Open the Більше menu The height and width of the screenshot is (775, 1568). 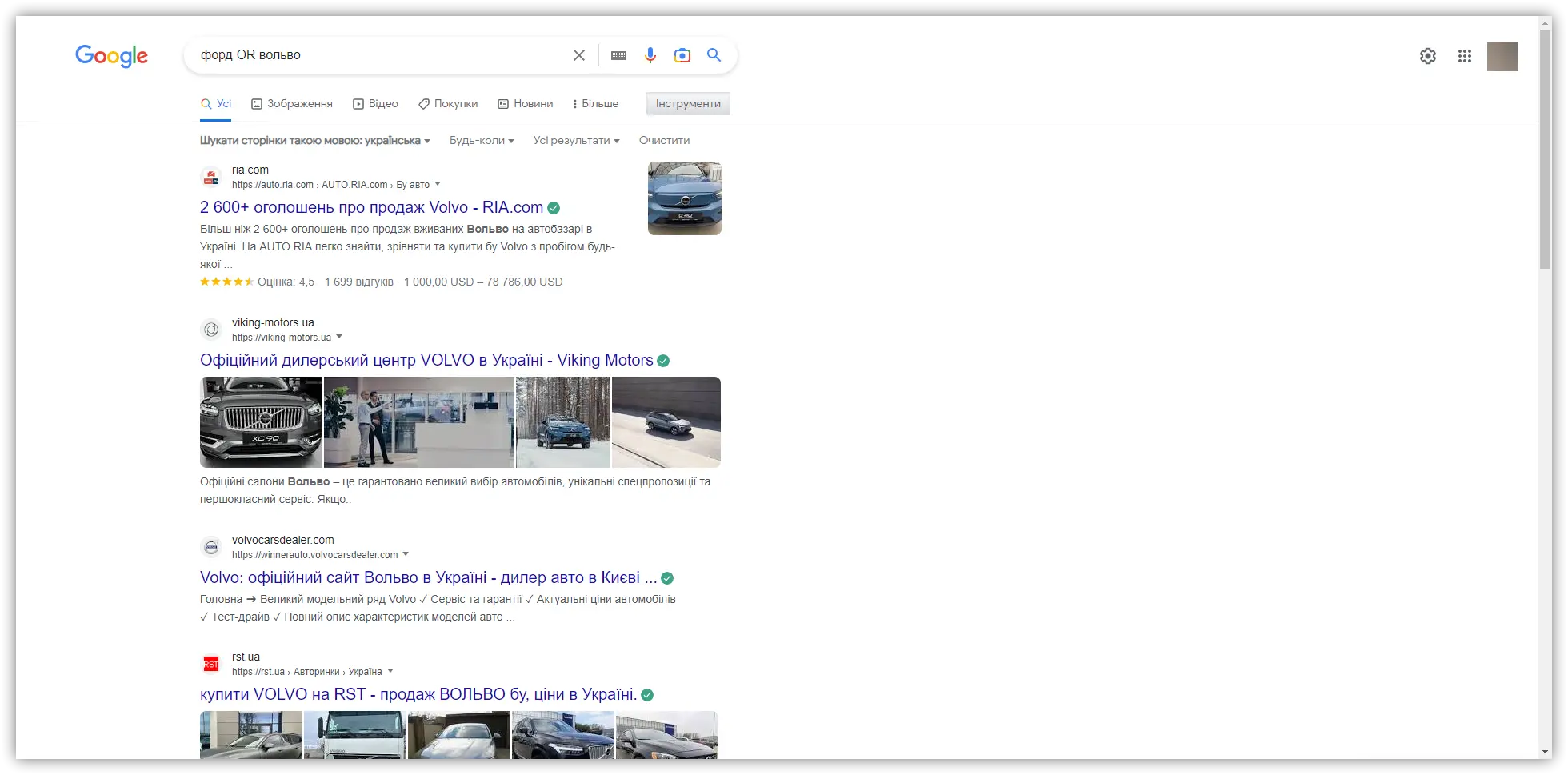(596, 104)
